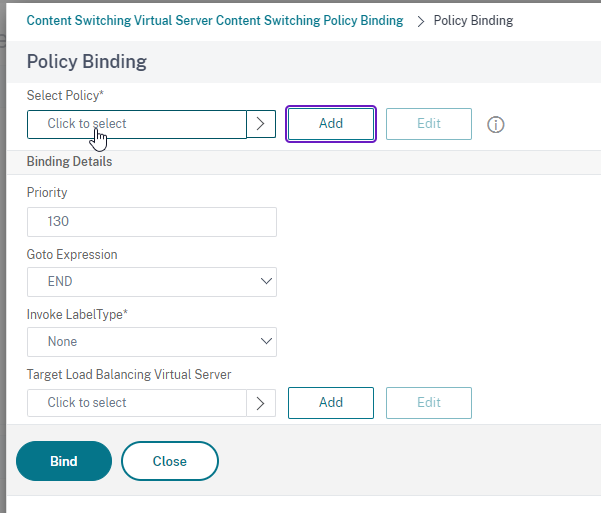This screenshot has width=601, height=513.
Task: Expand the Invoke LabelType None dropdown
Action: [152, 342]
